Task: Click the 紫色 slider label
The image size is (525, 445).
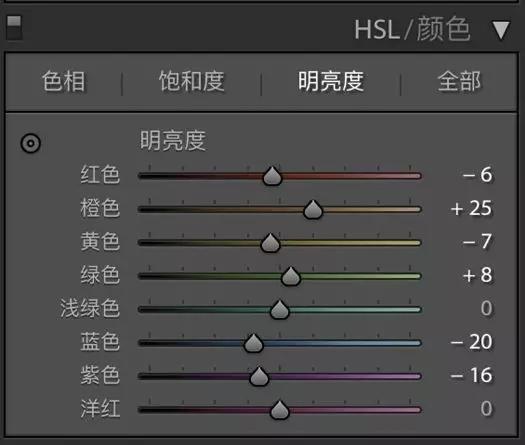Action: [x=100, y=375]
